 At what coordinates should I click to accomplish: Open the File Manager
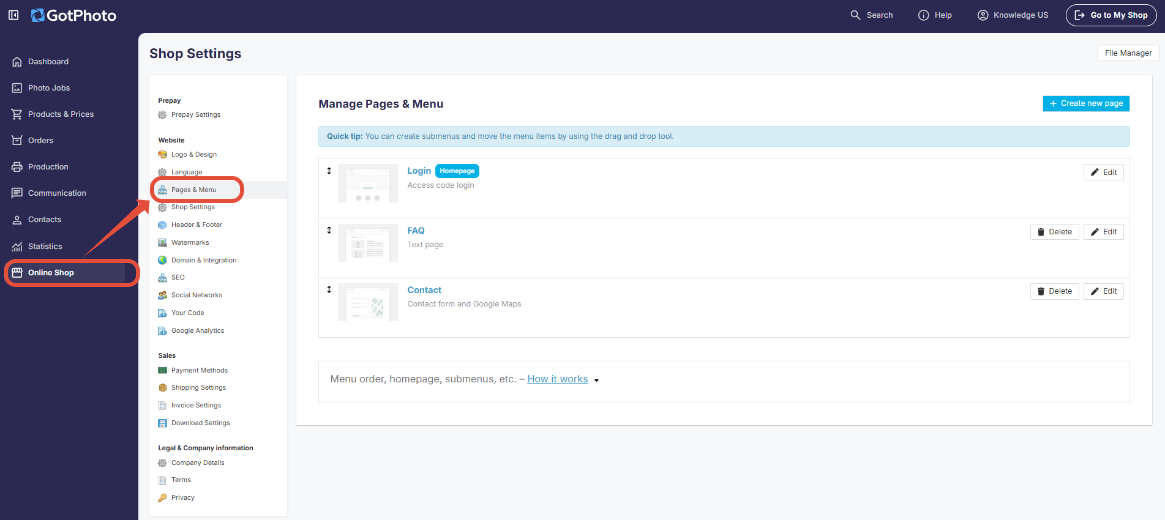(1128, 53)
